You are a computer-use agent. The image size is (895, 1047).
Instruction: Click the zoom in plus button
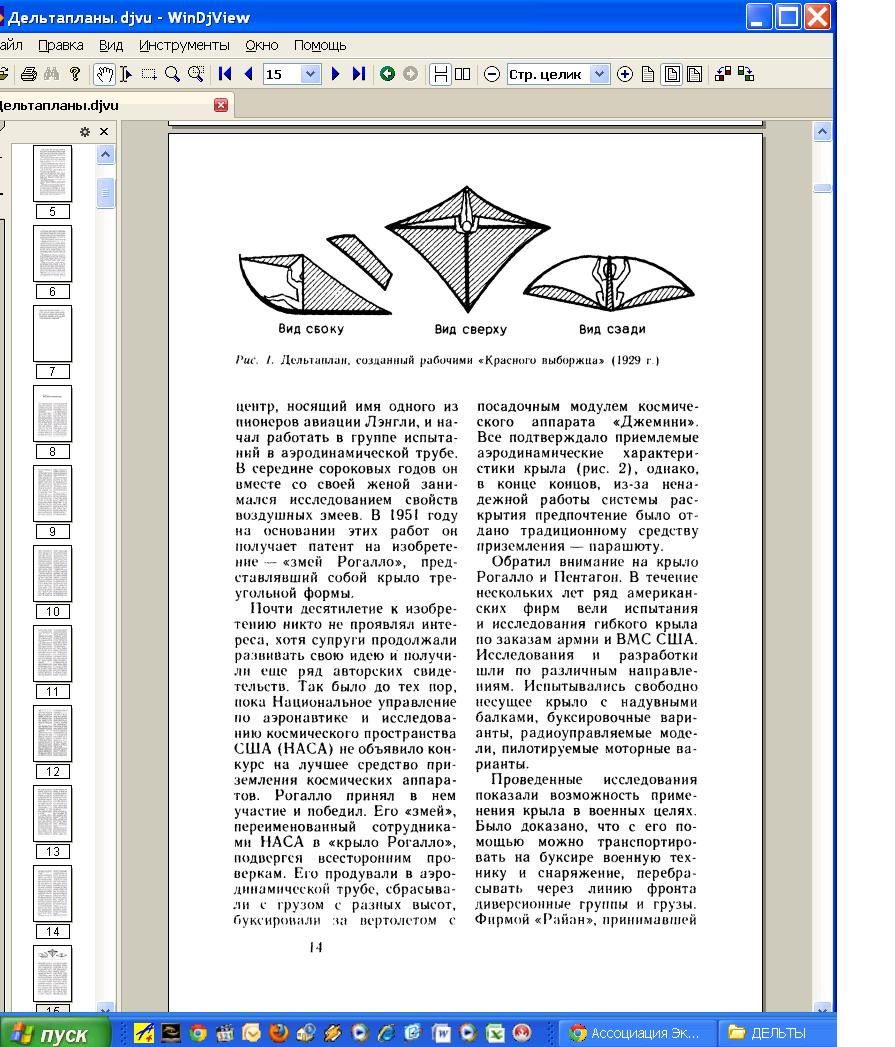[x=624, y=74]
